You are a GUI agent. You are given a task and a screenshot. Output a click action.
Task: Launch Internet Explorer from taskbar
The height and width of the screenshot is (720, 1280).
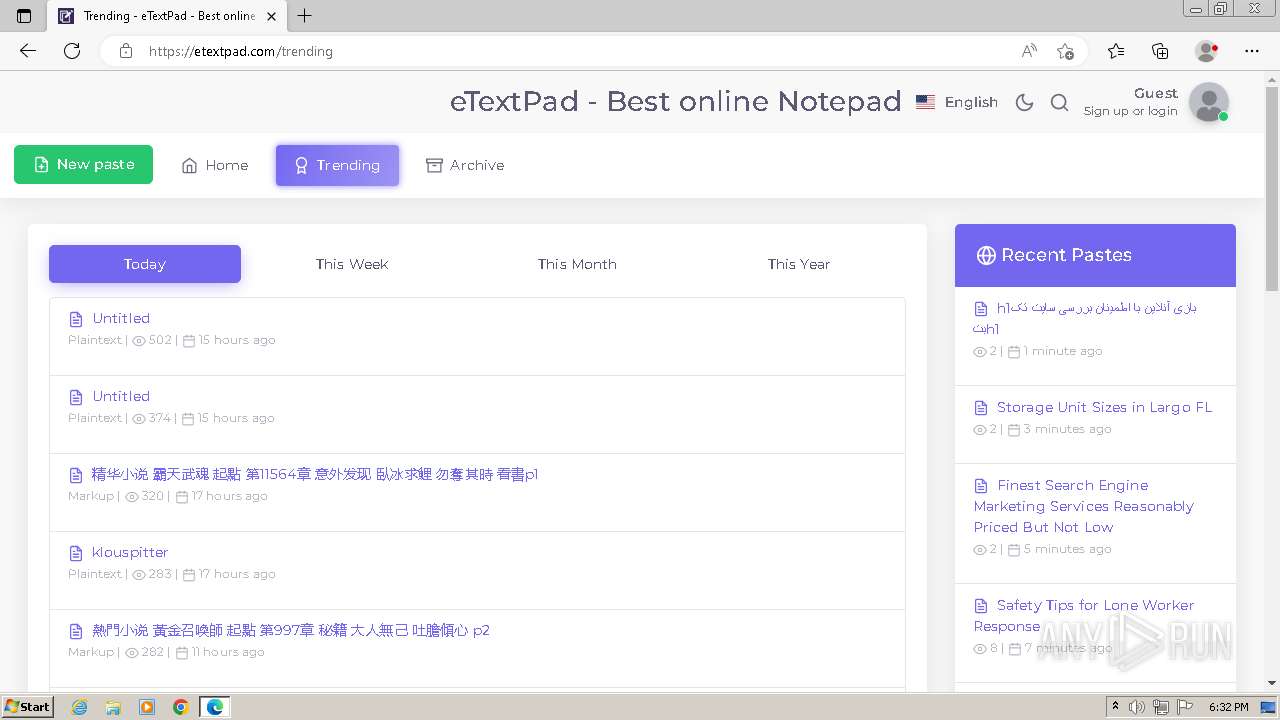point(79,707)
